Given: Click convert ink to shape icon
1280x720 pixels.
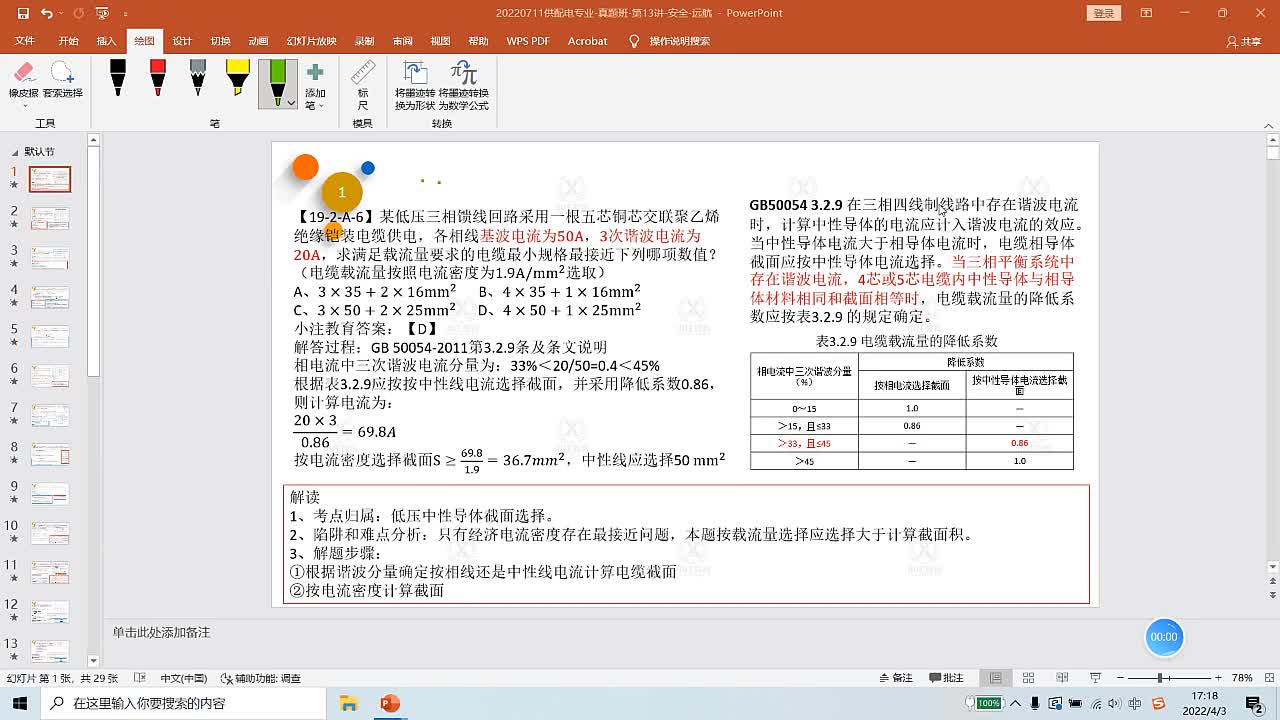Looking at the screenshot, I should tap(415, 84).
